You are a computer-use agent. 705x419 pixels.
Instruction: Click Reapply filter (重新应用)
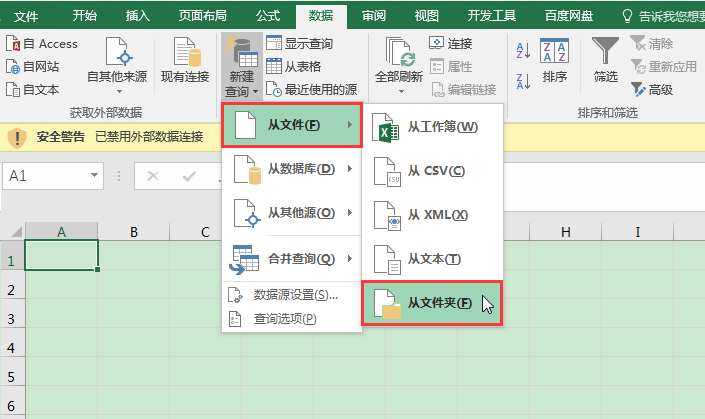[664, 67]
